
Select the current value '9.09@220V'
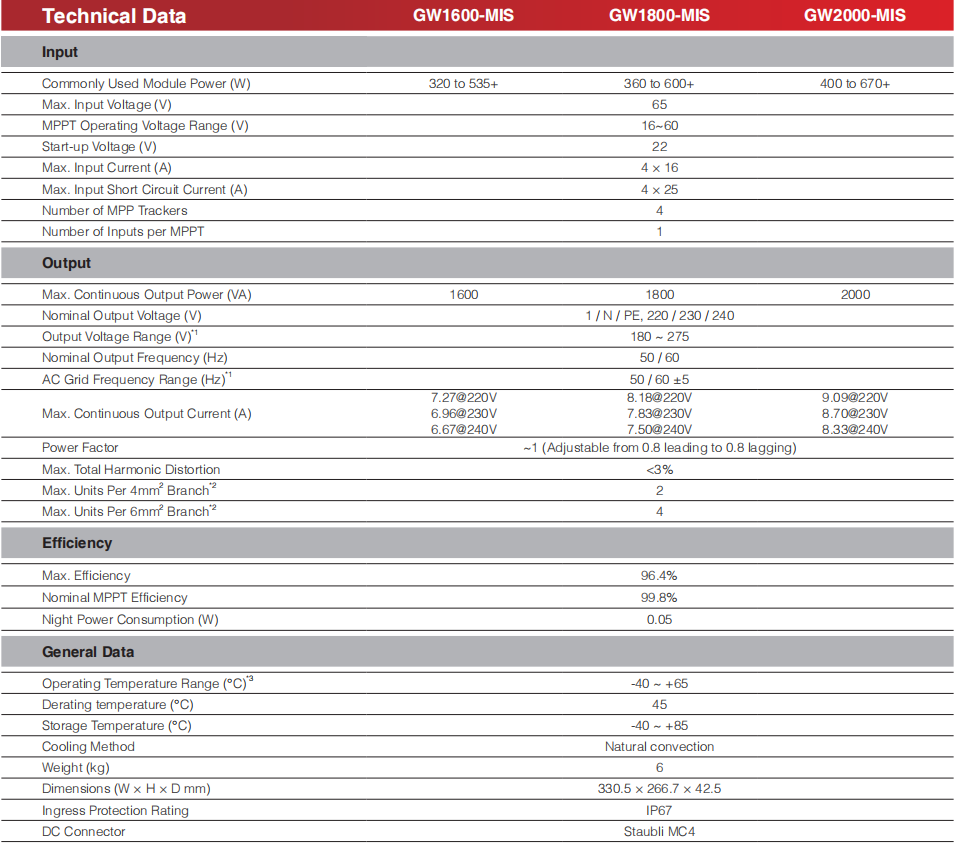point(854,398)
